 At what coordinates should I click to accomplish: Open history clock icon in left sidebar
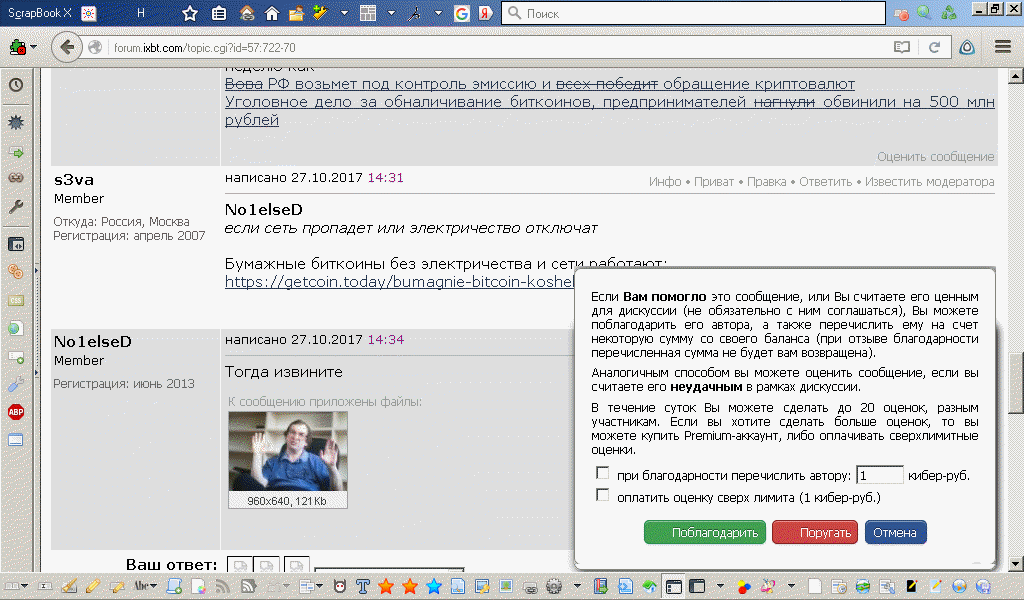coord(16,85)
